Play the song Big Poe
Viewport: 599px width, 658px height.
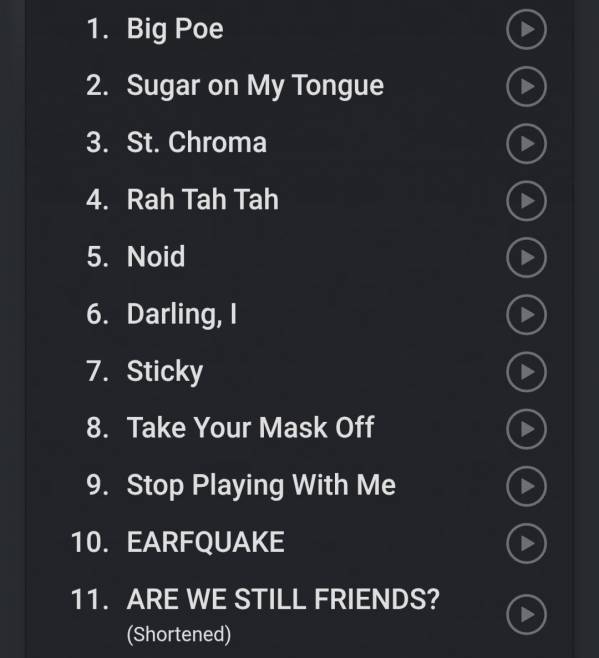(526, 29)
